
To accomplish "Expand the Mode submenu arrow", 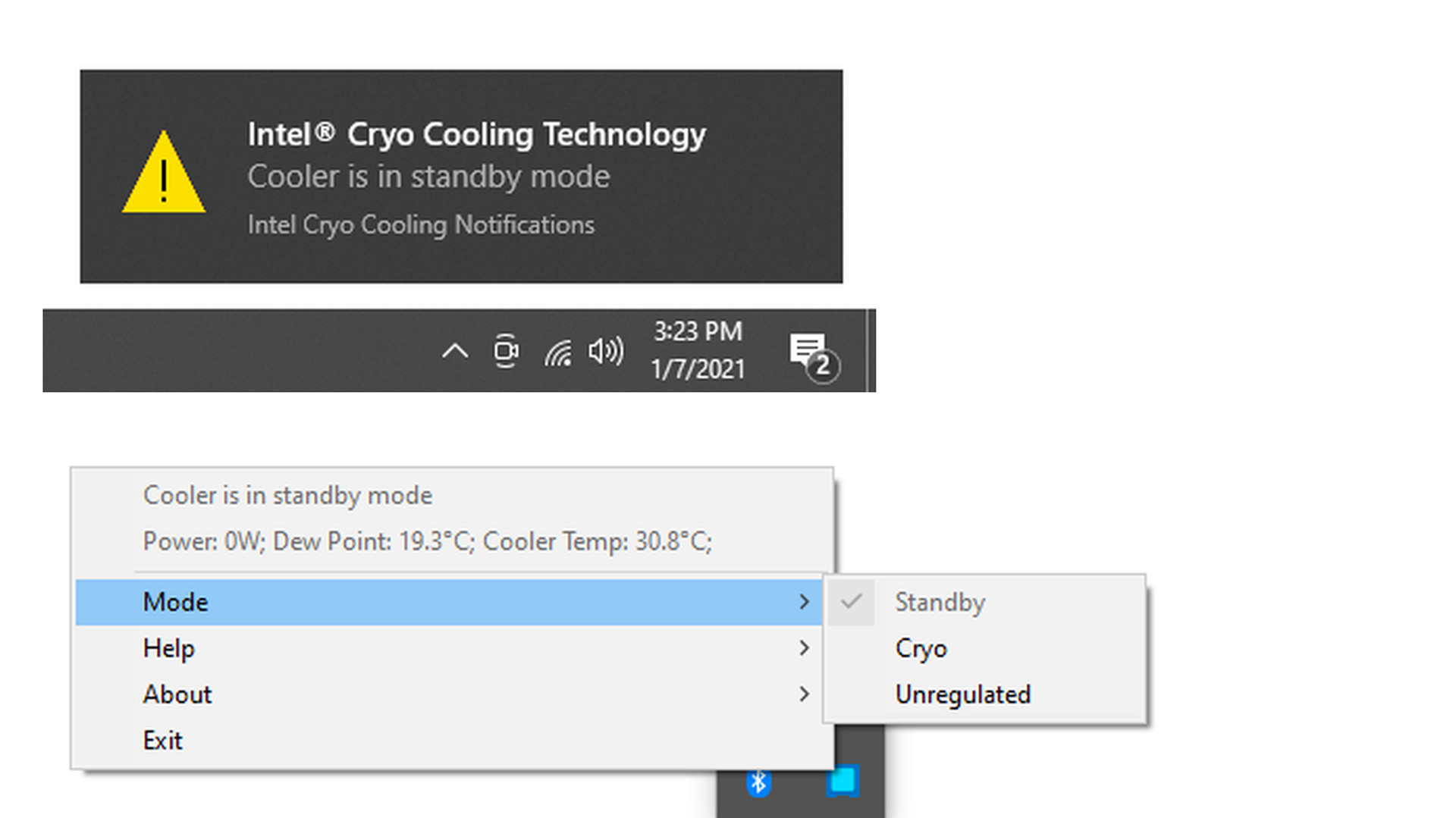I will click(x=804, y=602).
